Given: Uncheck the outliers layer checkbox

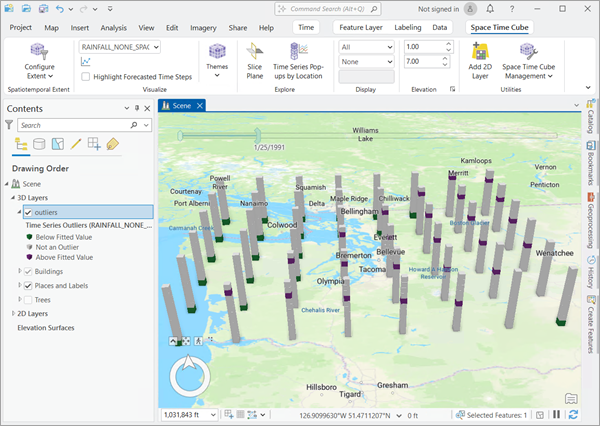Looking at the screenshot, I should [28, 213].
